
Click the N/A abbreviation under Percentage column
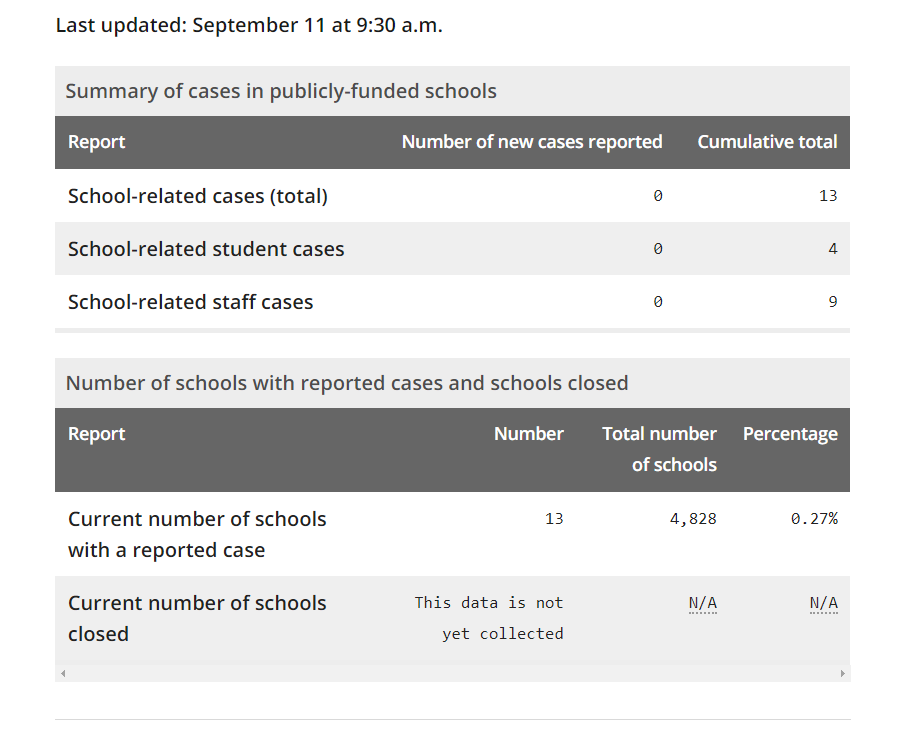click(x=824, y=603)
